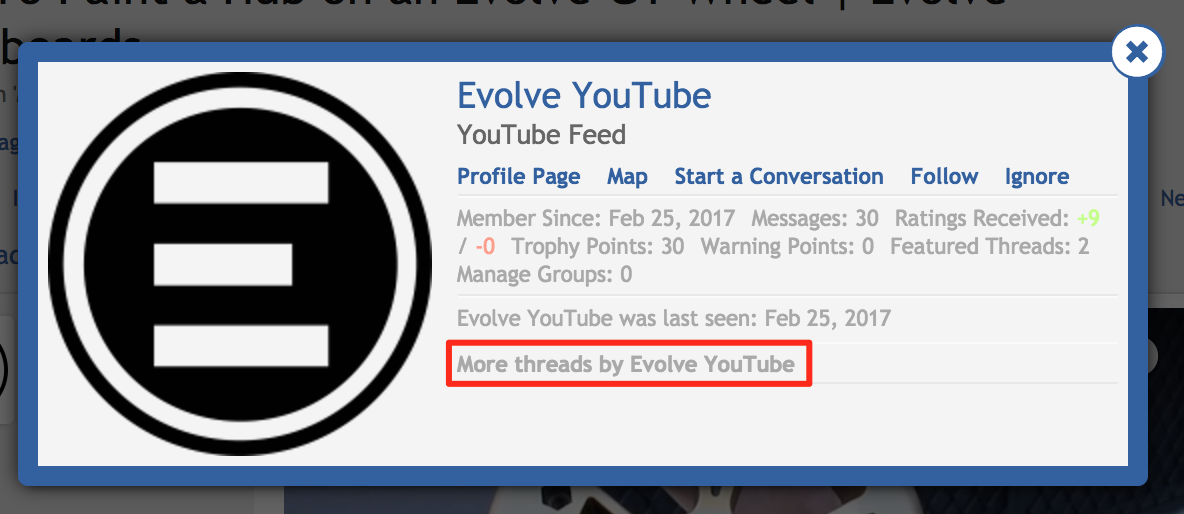Click the Ratings Received label
Screen dimensions: 1184x514
tap(982, 219)
